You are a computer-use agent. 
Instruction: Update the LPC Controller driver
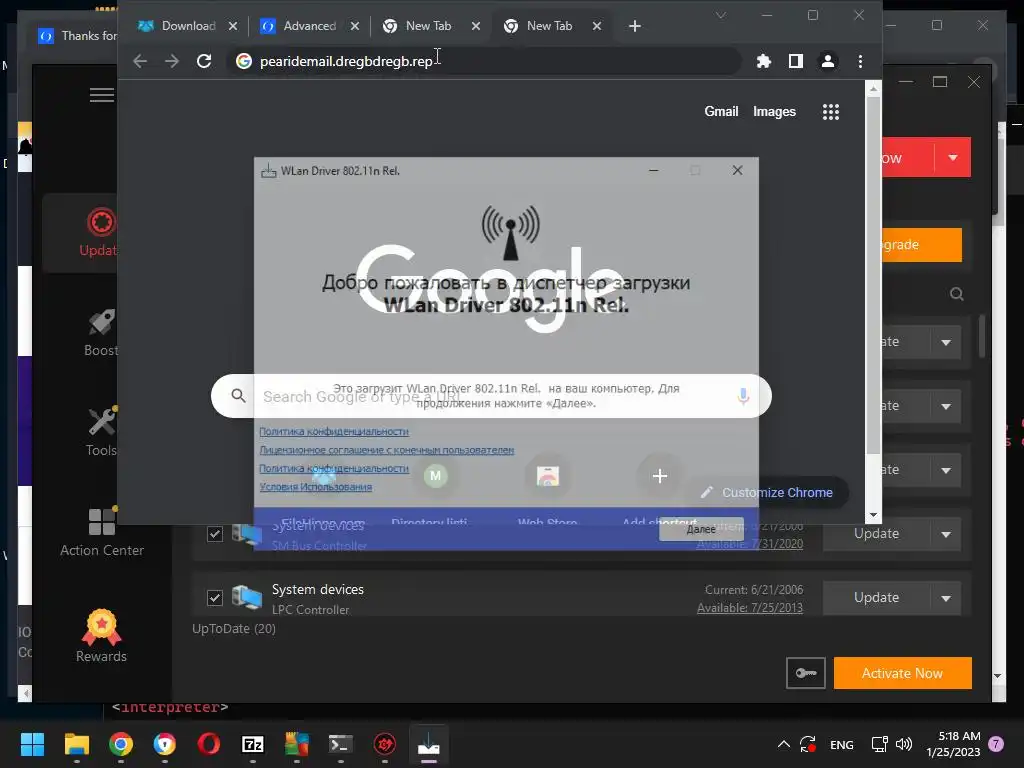[876, 598]
